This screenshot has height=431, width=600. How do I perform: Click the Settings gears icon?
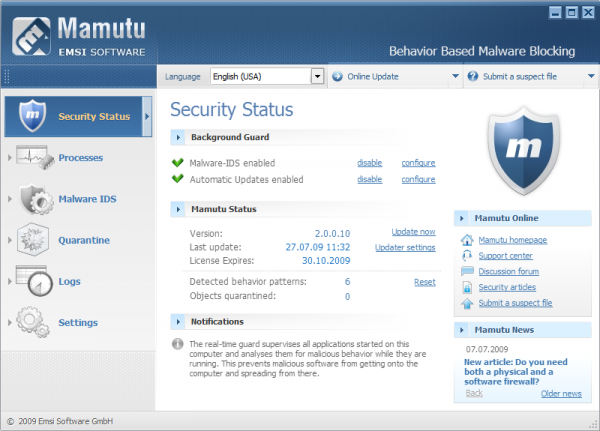(33, 322)
